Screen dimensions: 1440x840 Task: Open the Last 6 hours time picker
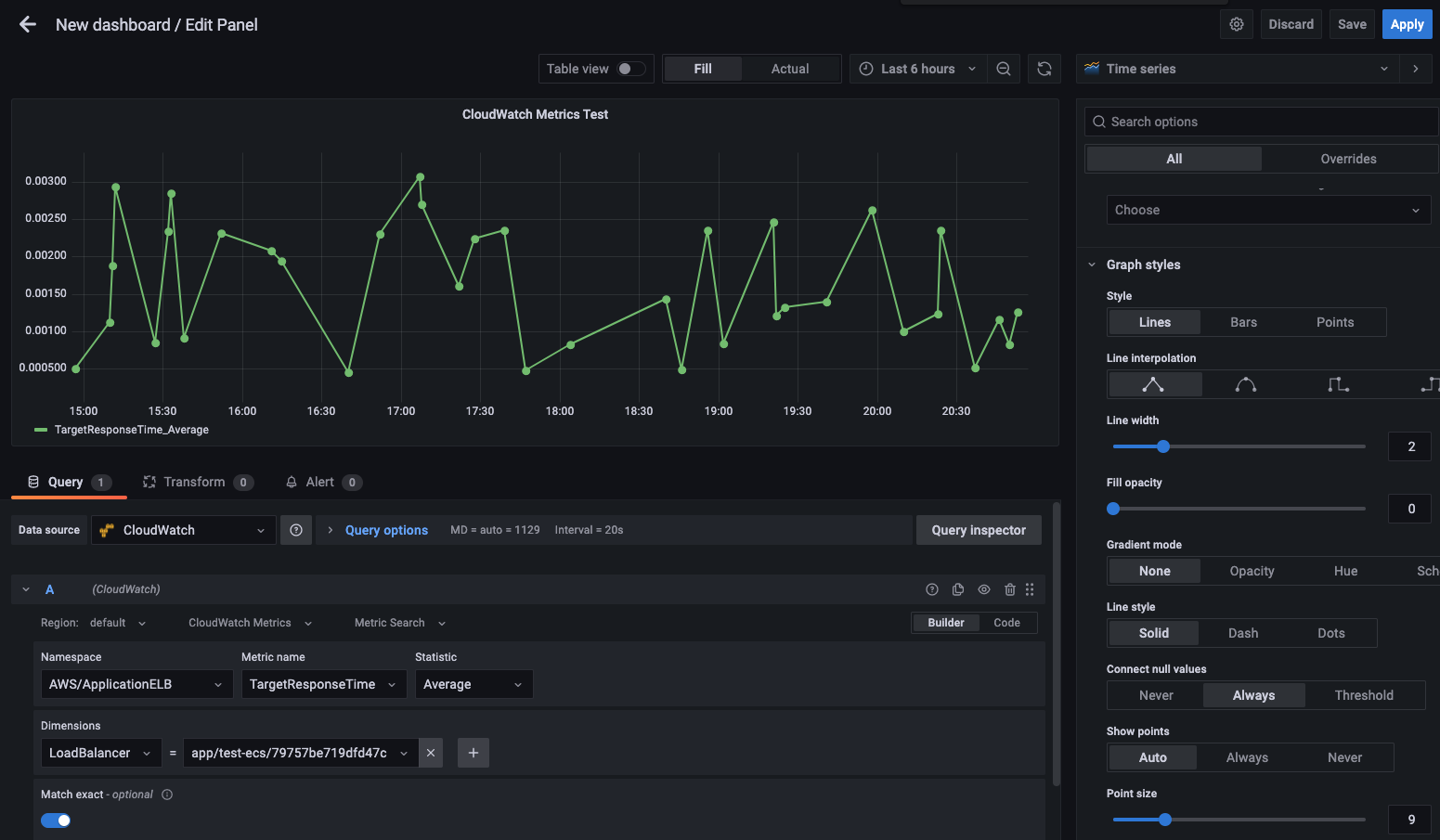pos(917,69)
